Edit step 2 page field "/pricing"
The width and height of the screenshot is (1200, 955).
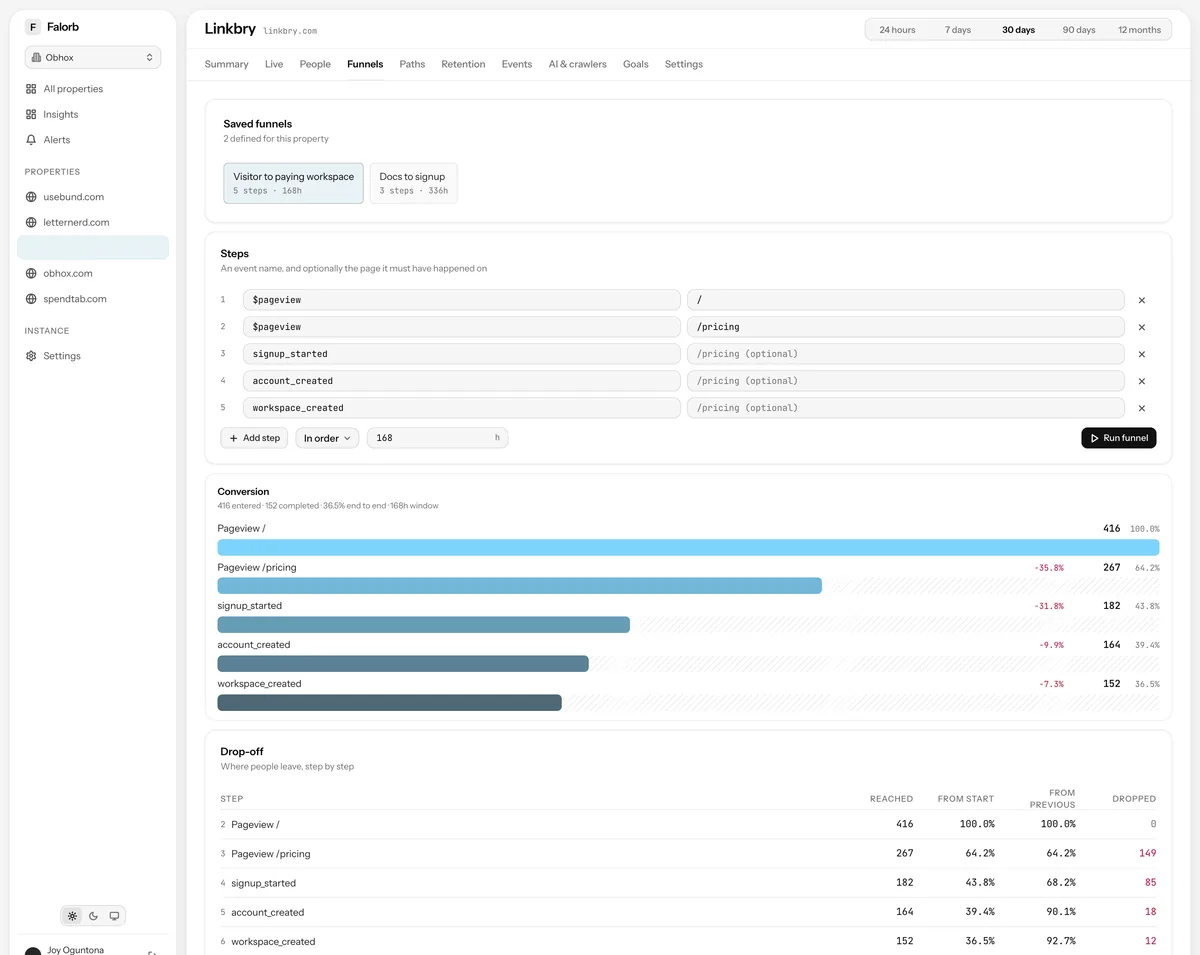tap(905, 327)
